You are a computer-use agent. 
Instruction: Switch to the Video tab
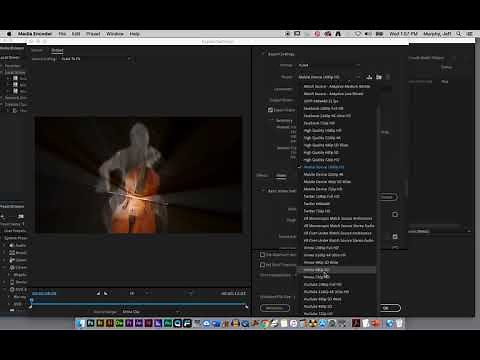coord(281,175)
